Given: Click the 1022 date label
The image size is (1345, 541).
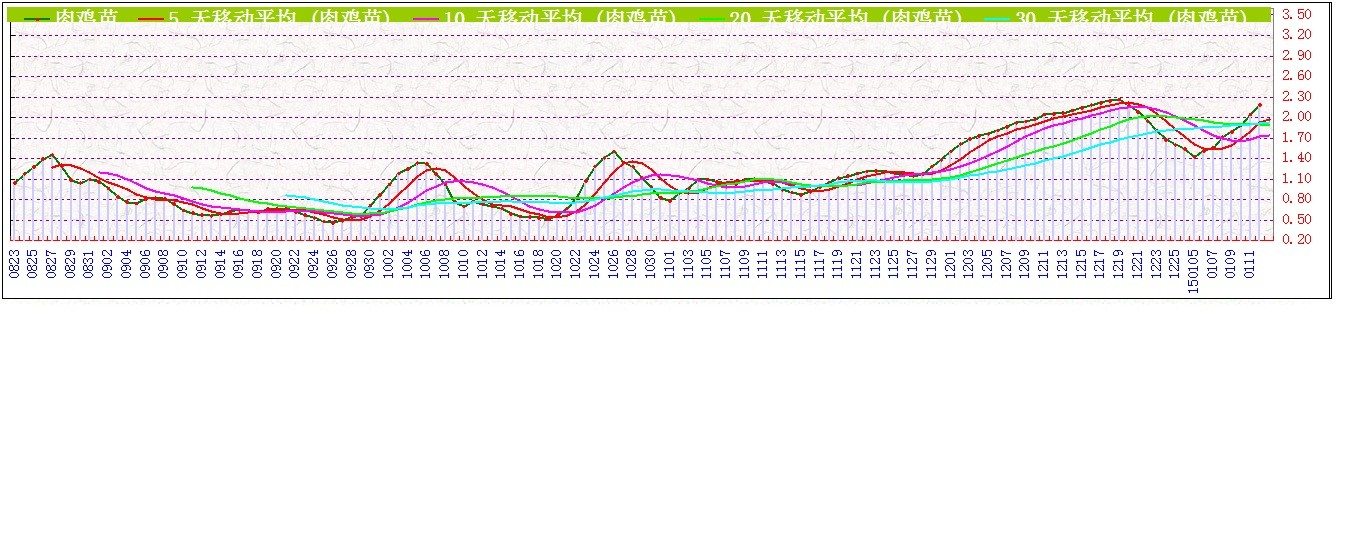Looking at the screenshot, I should click(x=575, y=263).
